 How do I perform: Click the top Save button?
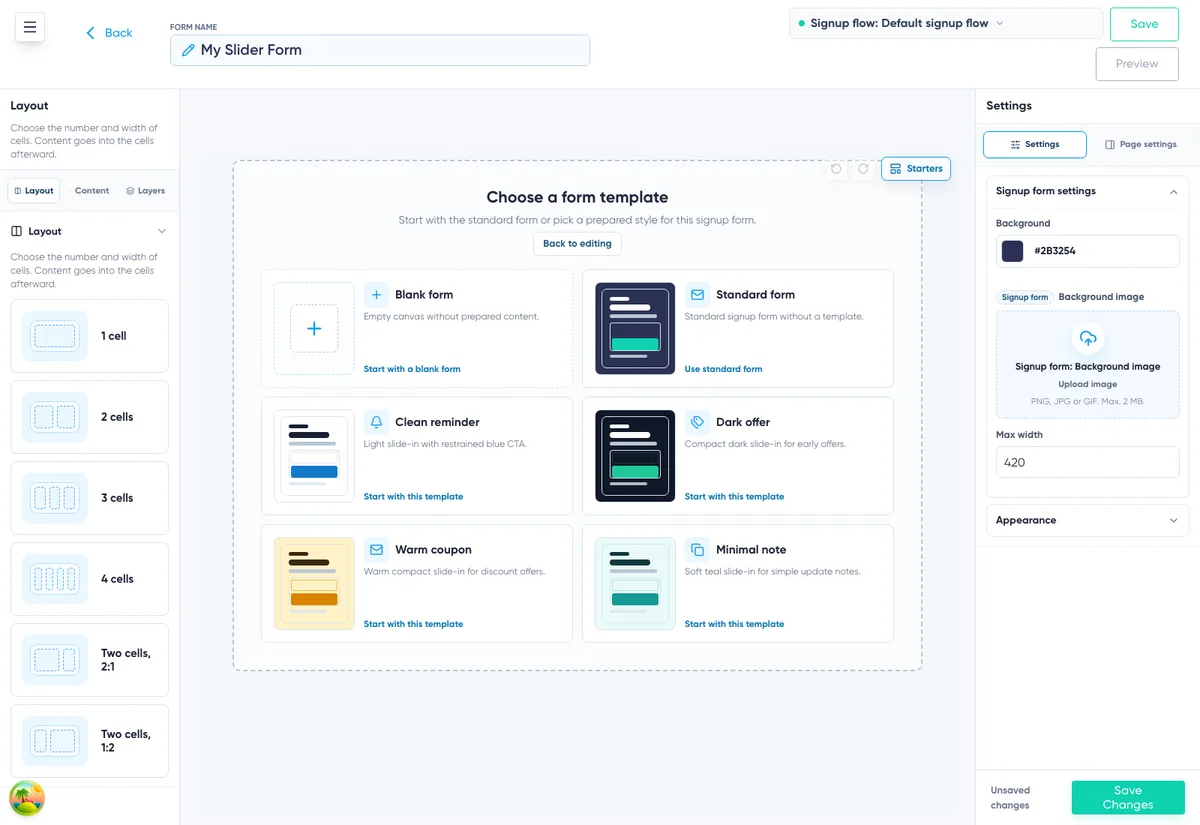[x=1144, y=24]
